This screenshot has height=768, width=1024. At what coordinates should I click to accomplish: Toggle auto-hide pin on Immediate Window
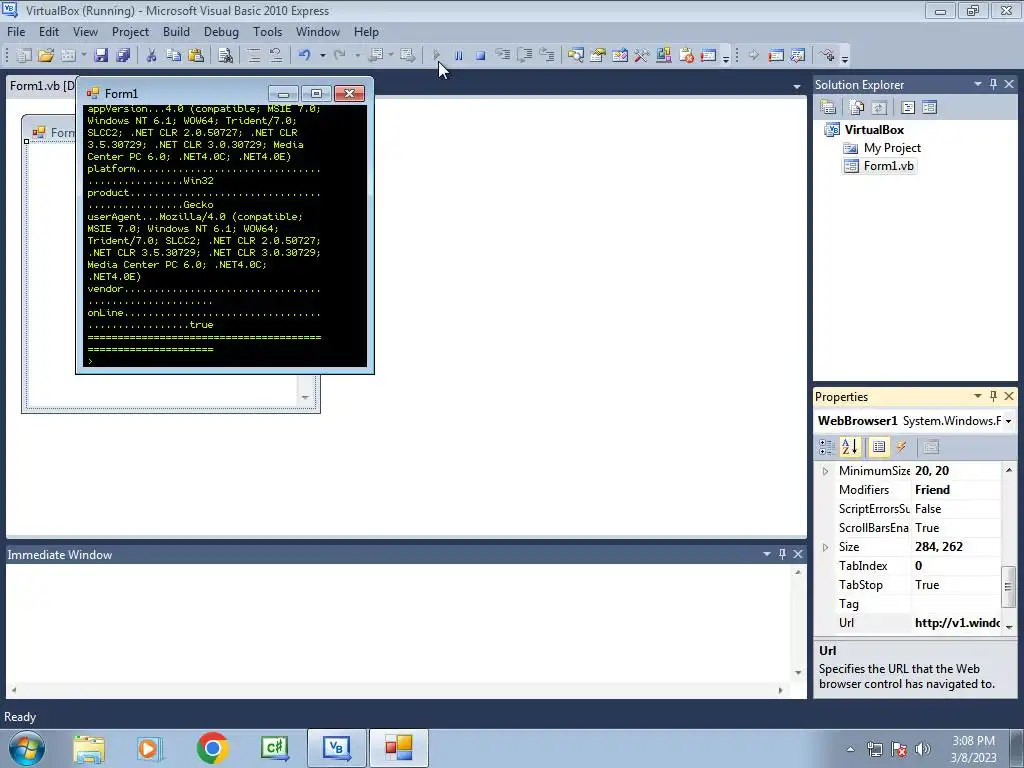(782, 554)
